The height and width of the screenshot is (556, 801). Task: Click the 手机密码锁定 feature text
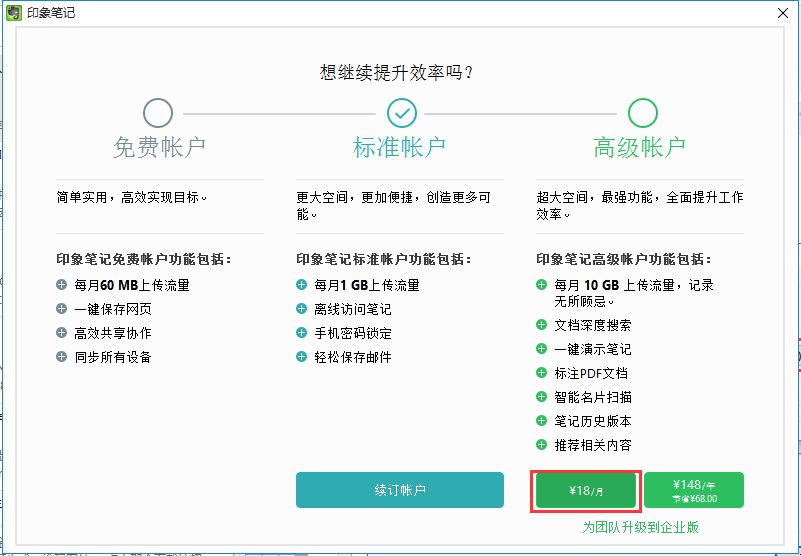point(353,333)
